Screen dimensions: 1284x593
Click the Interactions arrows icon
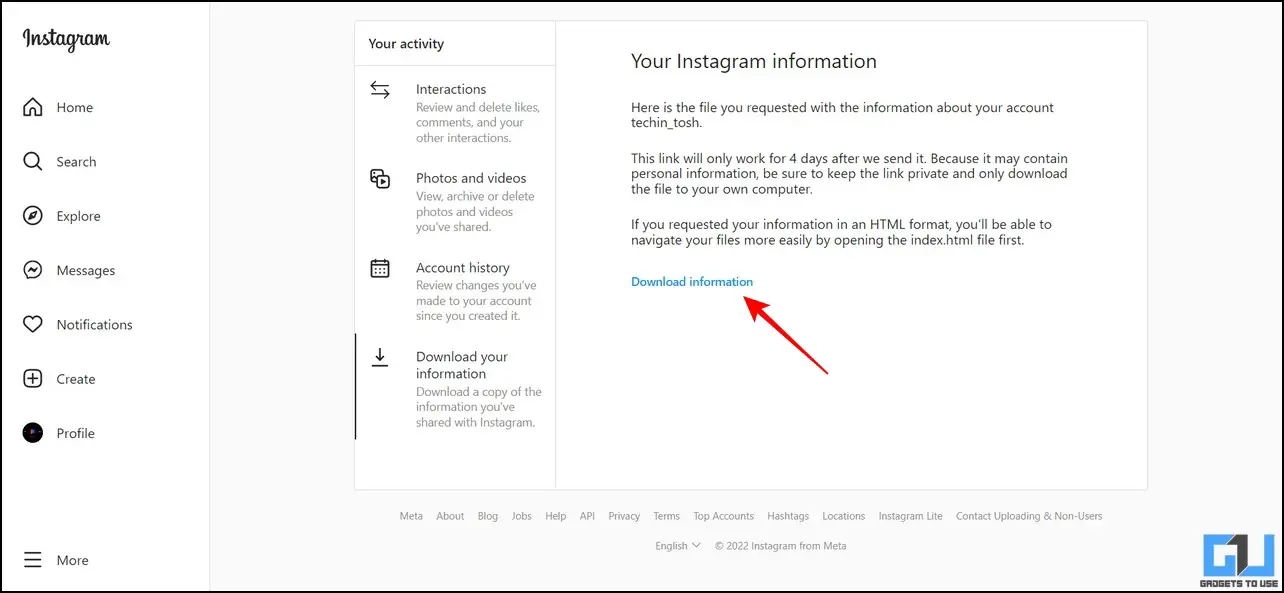tap(380, 90)
